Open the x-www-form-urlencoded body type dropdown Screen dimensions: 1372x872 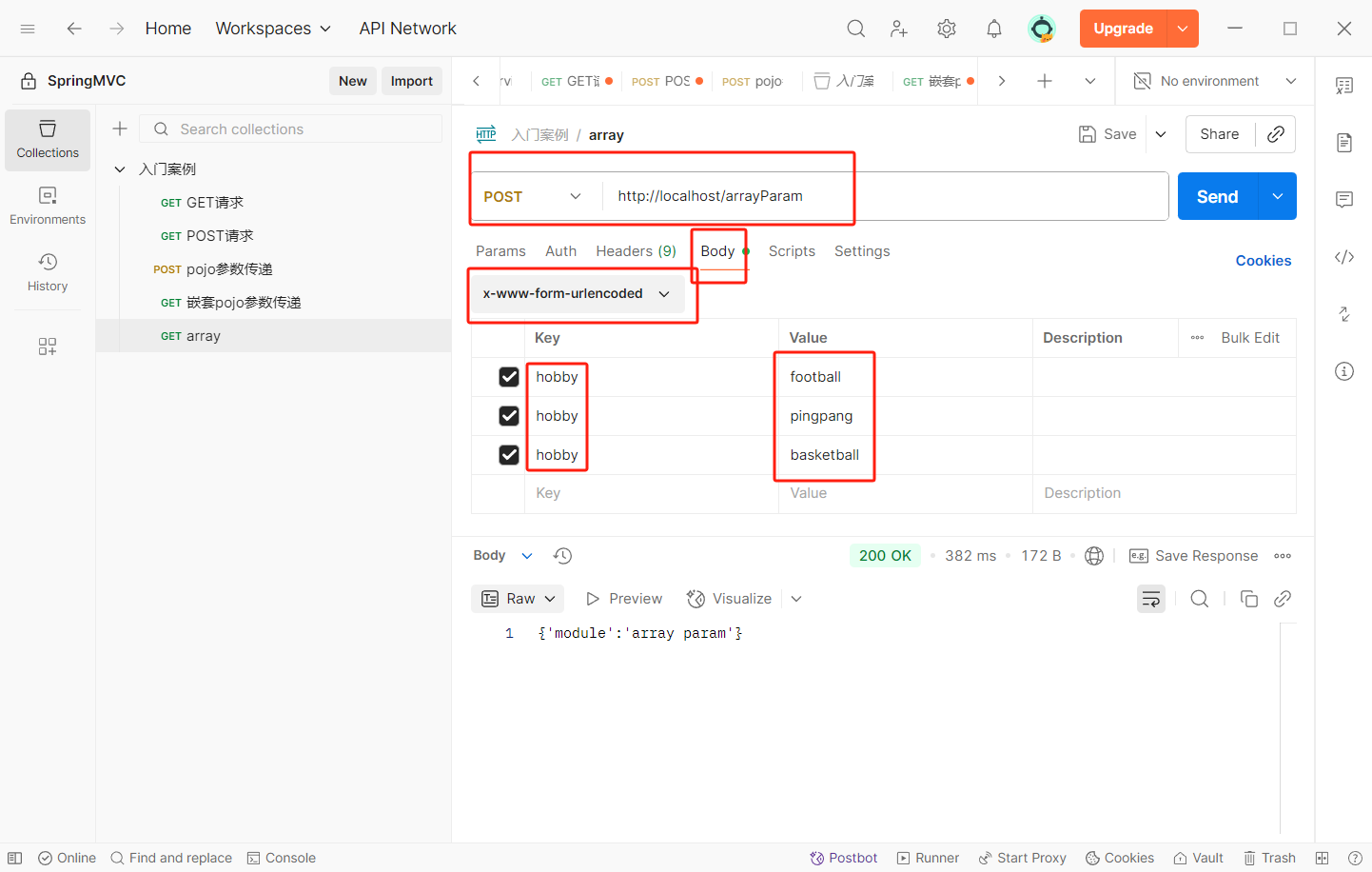tap(577, 293)
